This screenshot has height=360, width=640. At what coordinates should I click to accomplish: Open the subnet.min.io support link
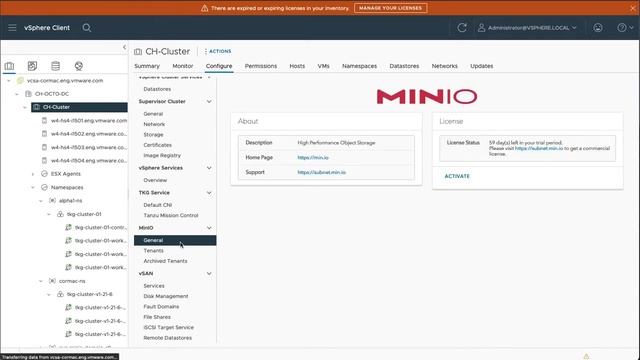322,172
